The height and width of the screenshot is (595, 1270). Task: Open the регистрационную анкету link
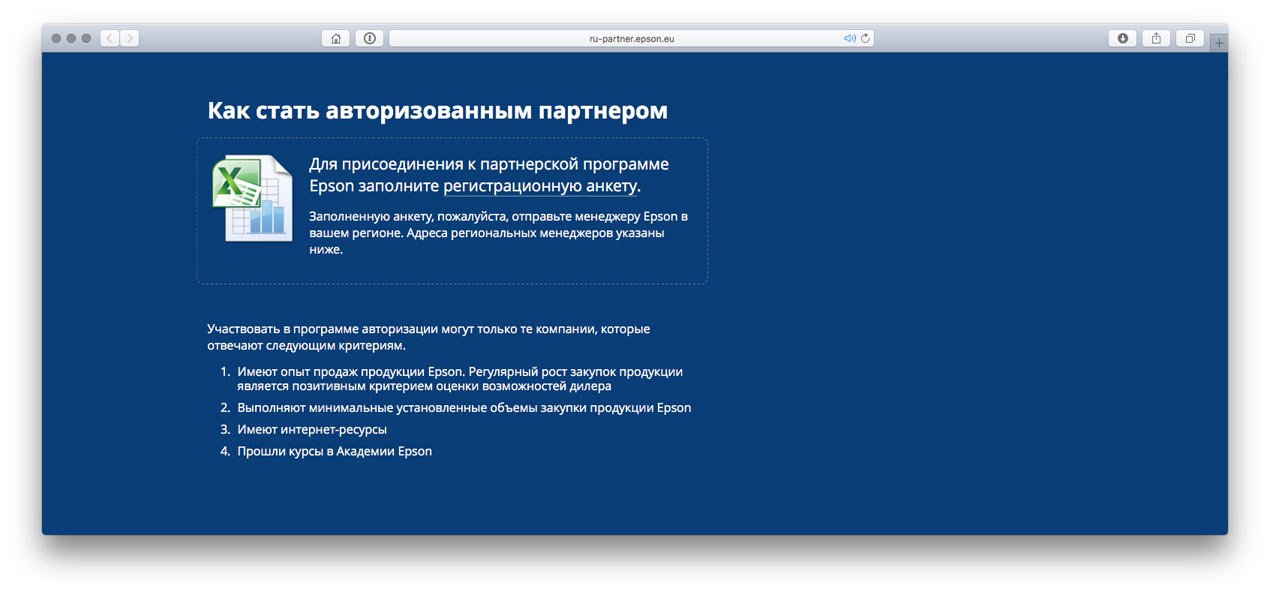[x=540, y=187]
